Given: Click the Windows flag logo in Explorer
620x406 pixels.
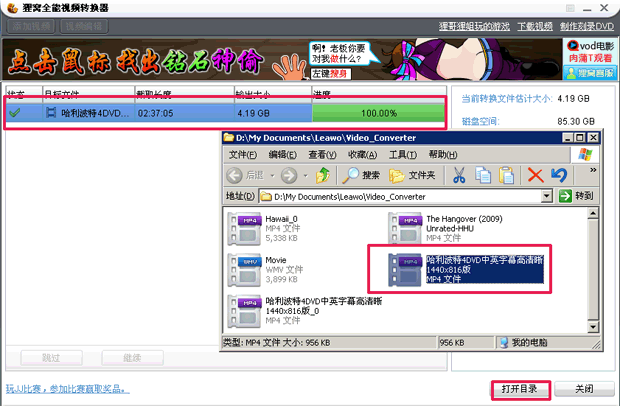Looking at the screenshot, I should tap(585, 155).
